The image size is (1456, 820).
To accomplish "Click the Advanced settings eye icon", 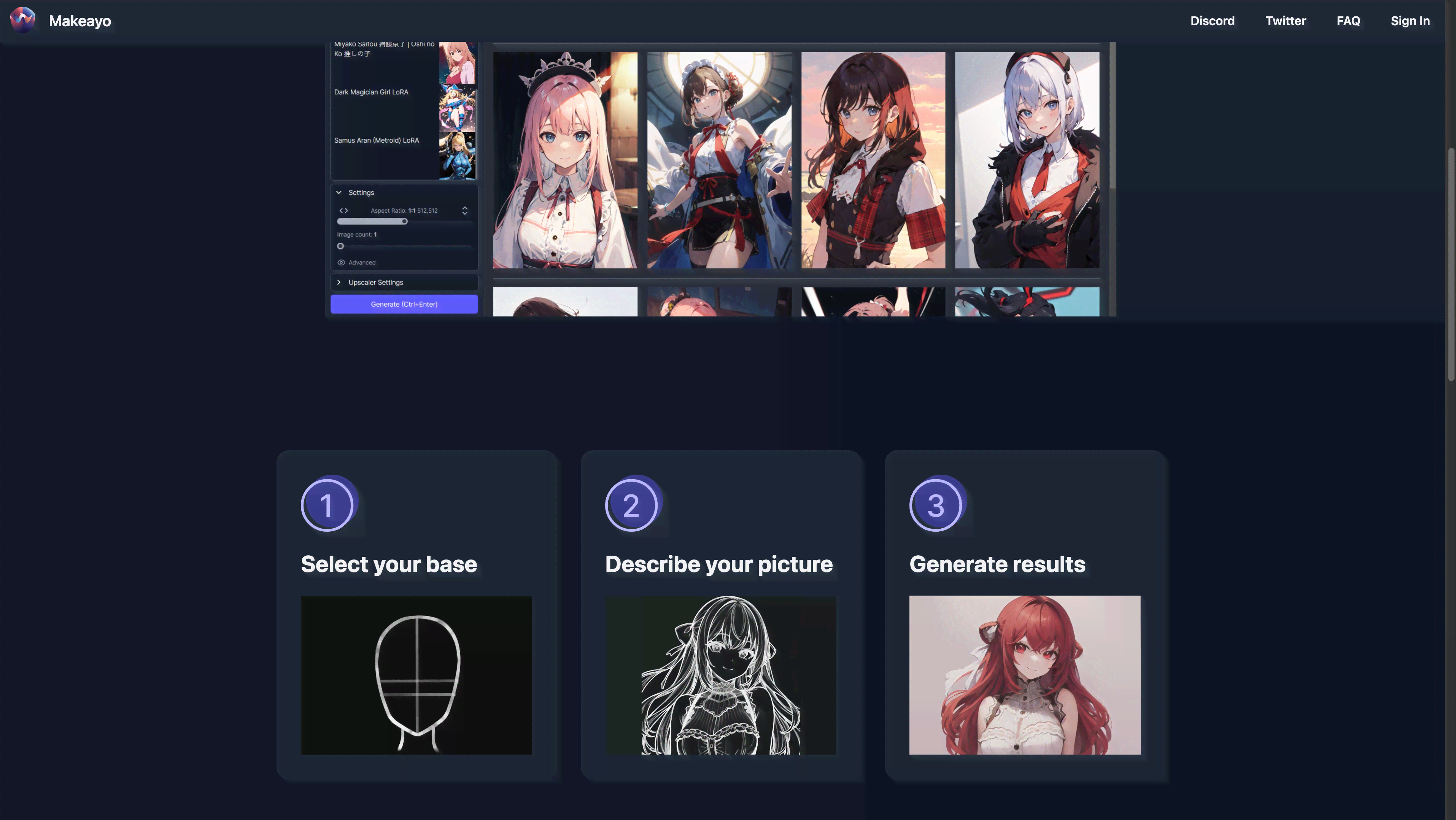I will tap(341, 262).
